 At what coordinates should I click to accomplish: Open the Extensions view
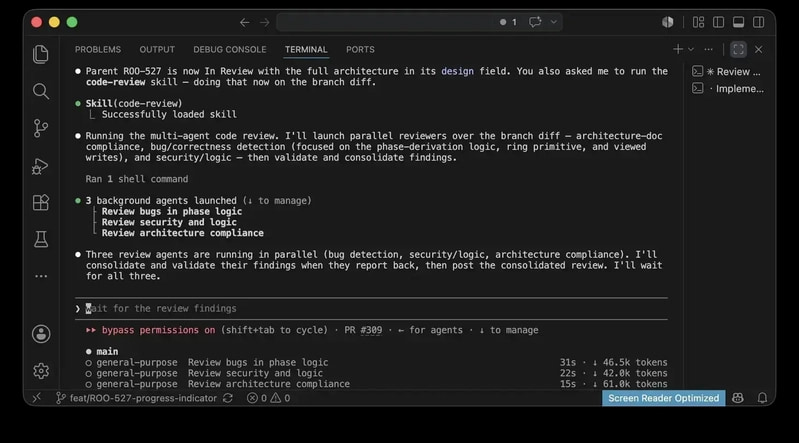(41, 202)
